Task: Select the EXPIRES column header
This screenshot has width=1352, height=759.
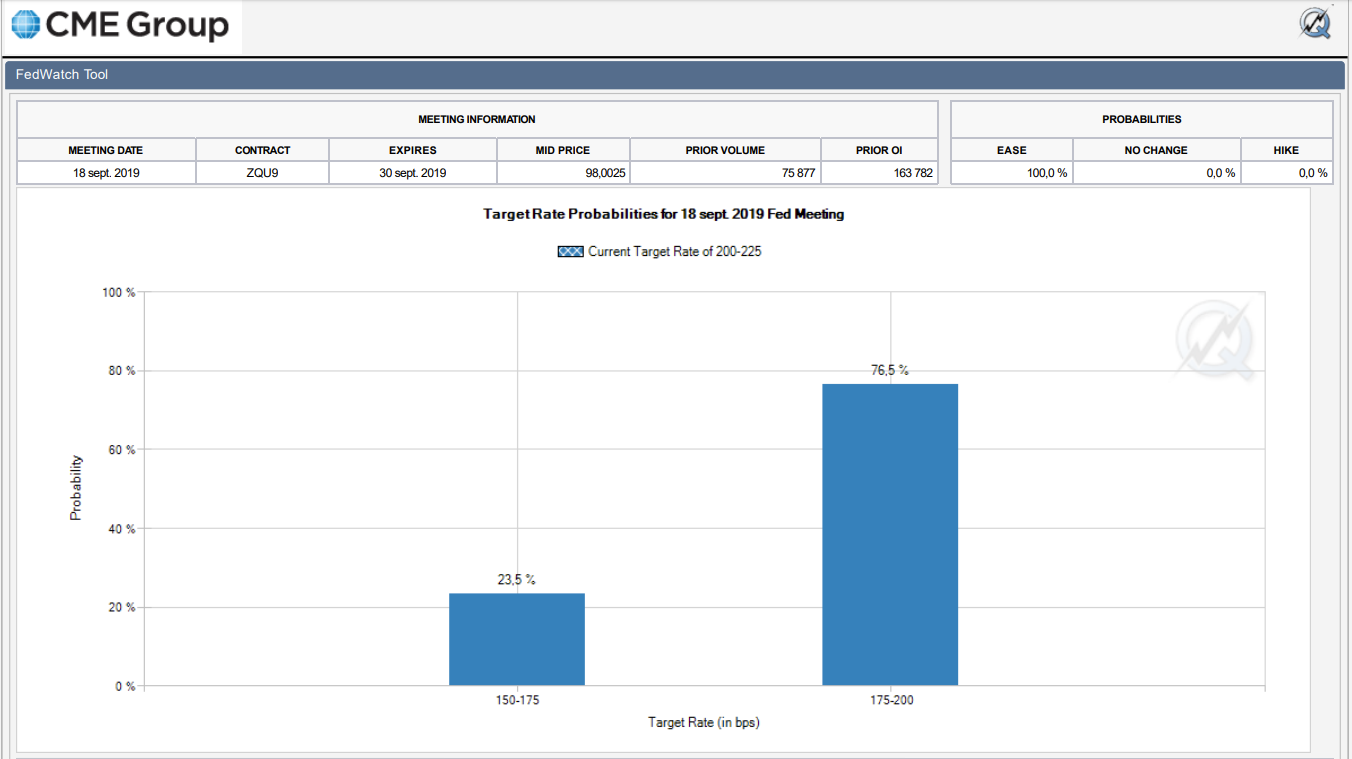Action: (x=413, y=150)
